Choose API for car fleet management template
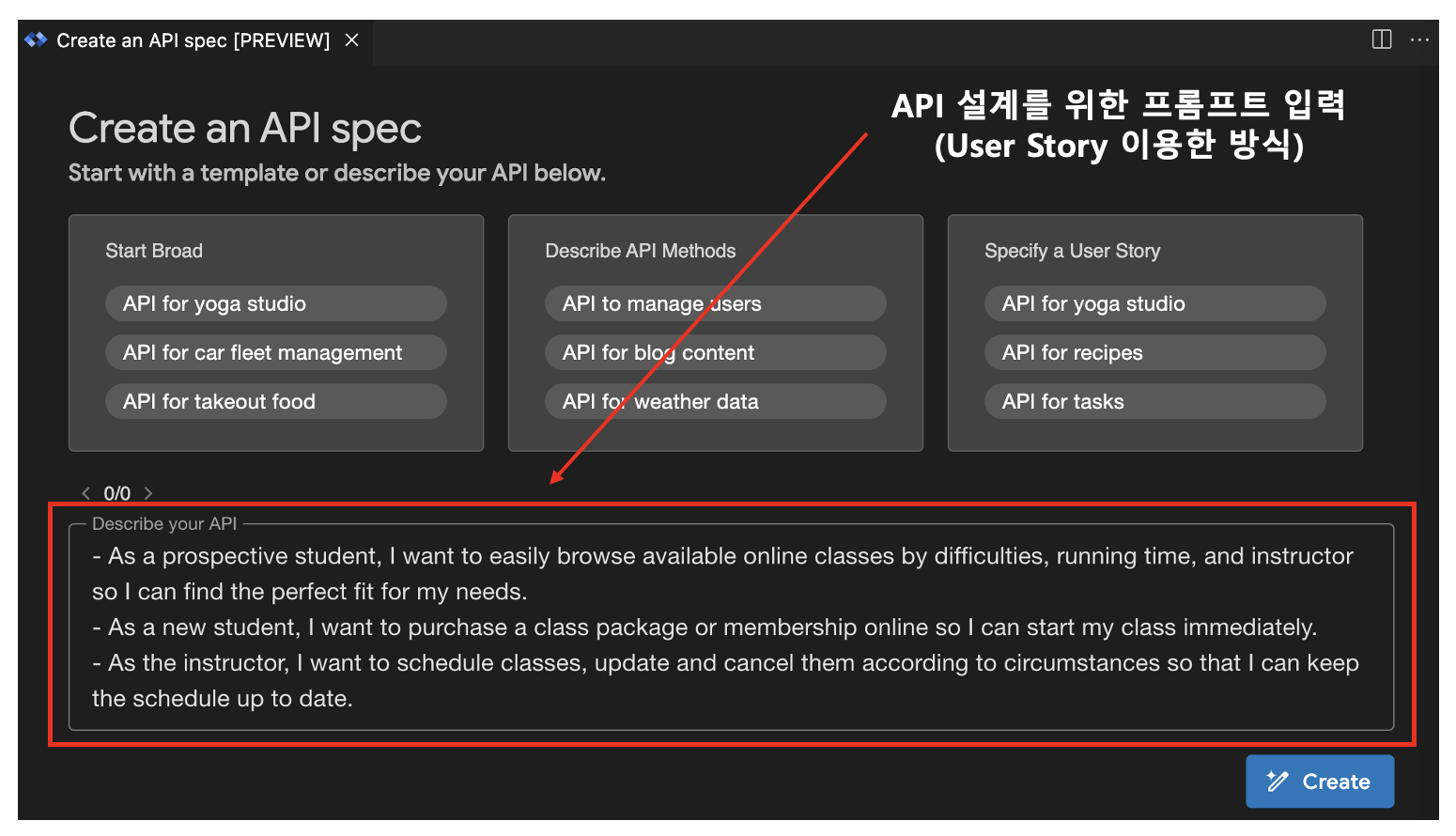Viewport: 1456px width, 836px height. click(x=276, y=352)
